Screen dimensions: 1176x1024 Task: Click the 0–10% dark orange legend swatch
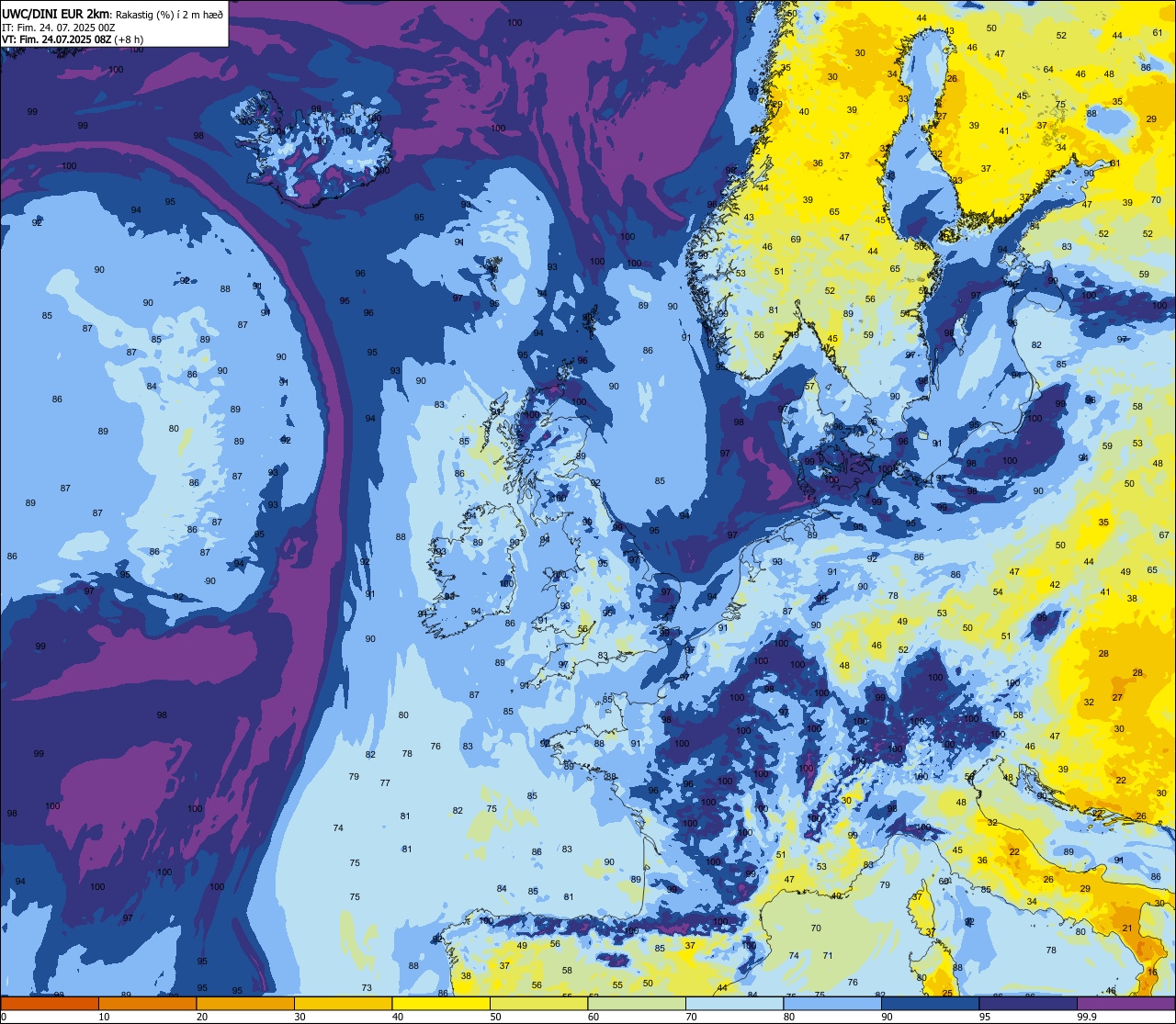tap(50, 1004)
